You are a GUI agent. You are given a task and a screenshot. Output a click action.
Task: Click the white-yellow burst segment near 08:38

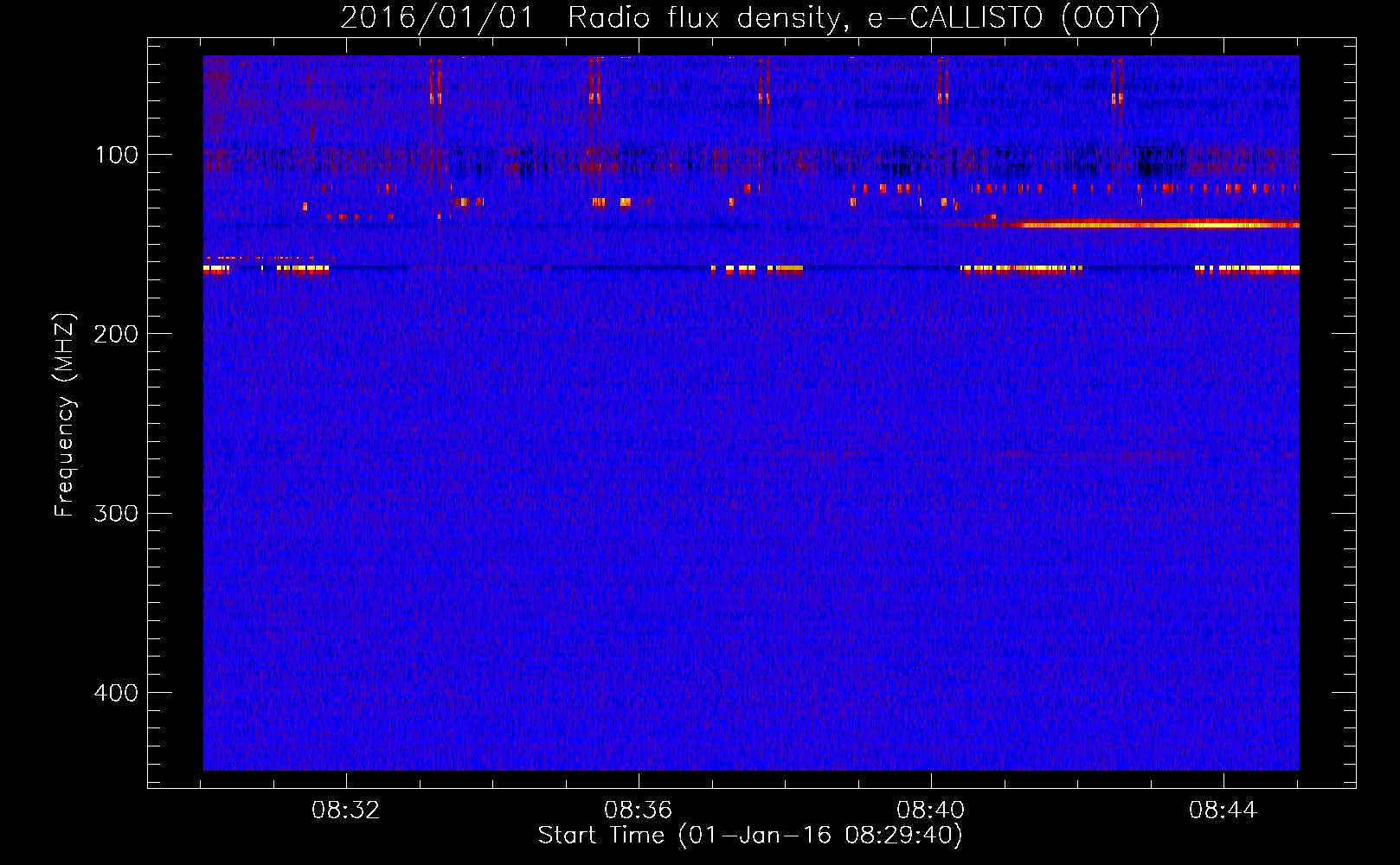pos(785,269)
